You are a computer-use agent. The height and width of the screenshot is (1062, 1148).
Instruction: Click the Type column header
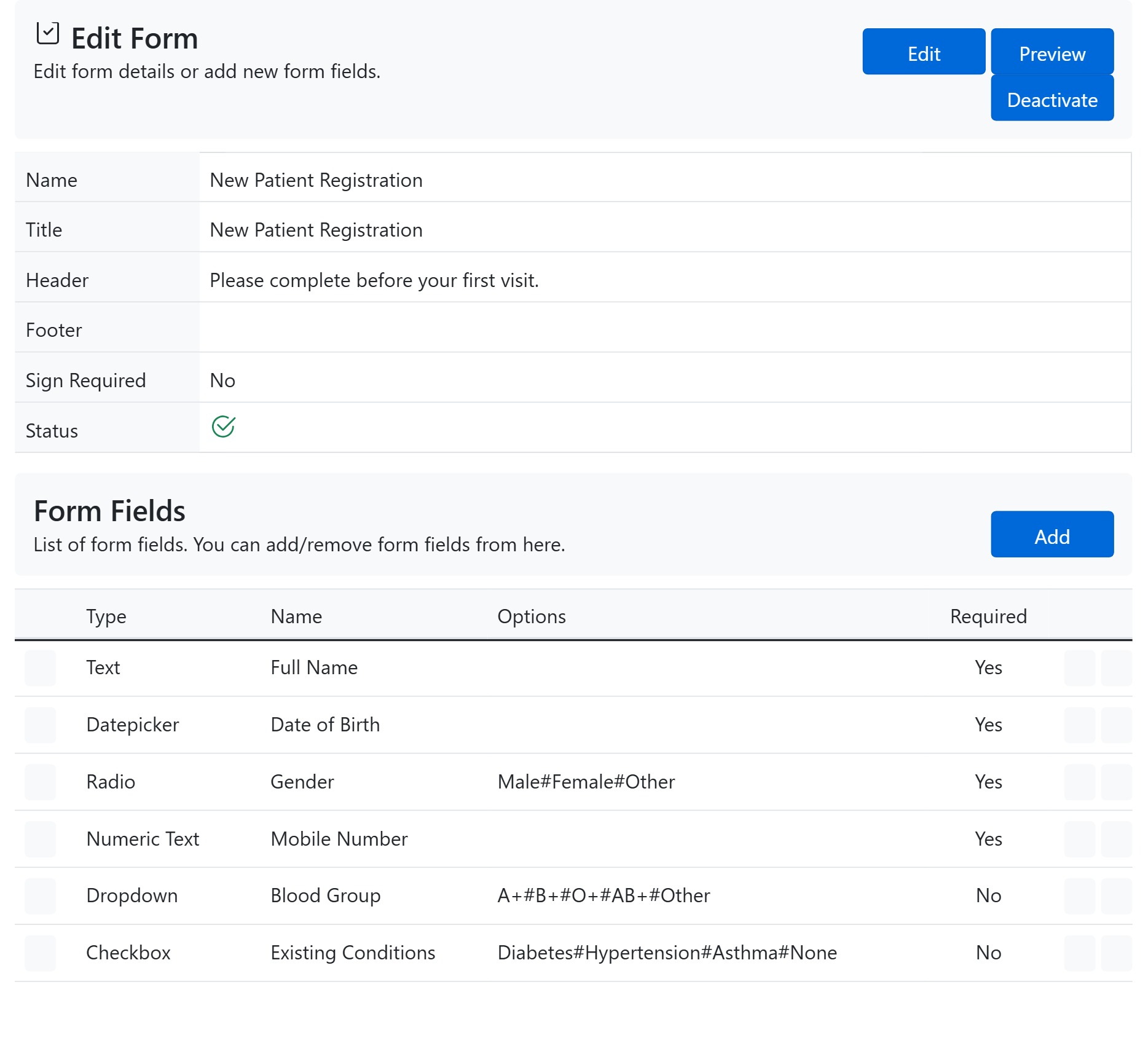pyautogui.click(x=106, y=616)
